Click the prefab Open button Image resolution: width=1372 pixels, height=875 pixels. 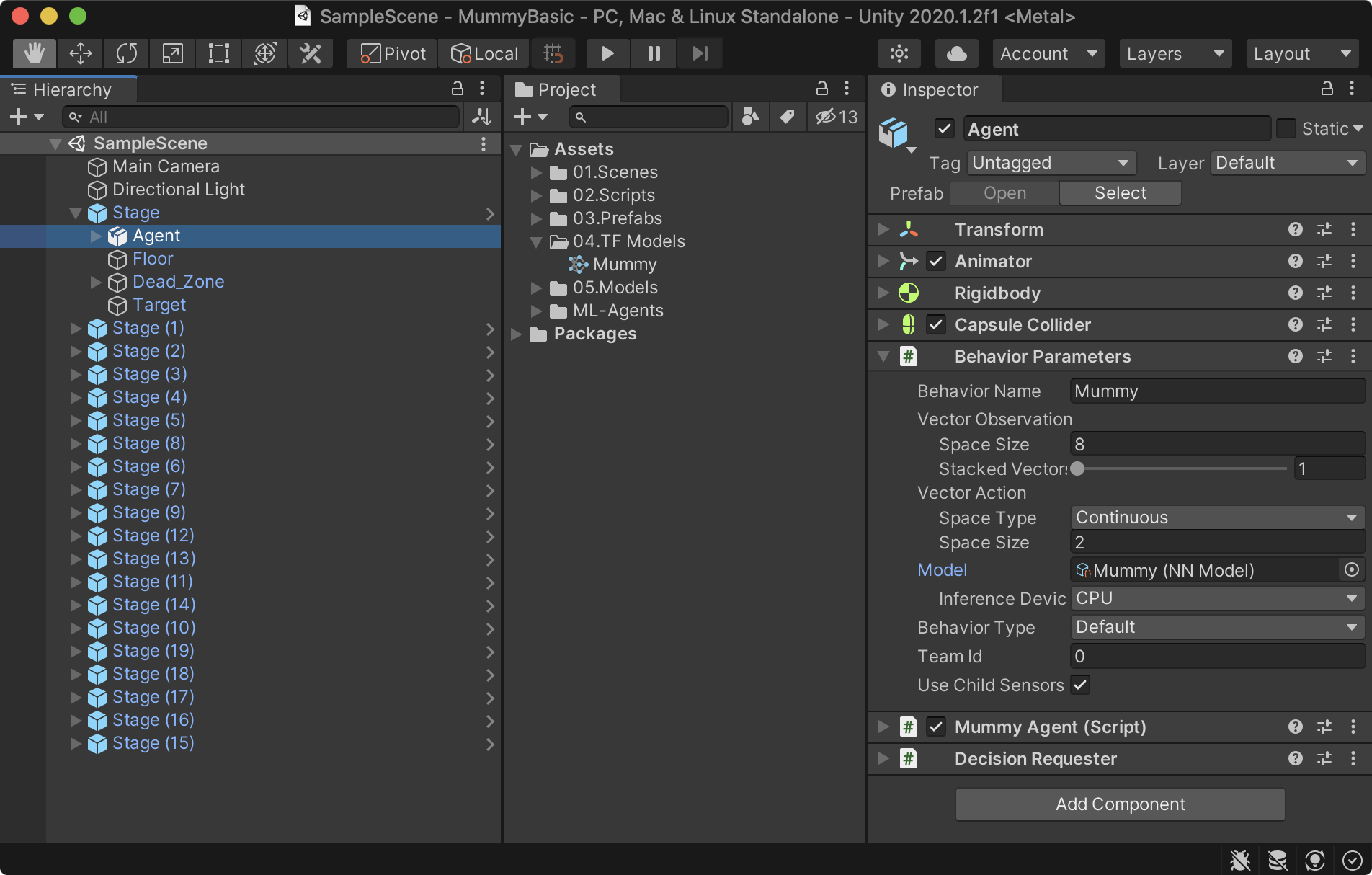pyautogui.click(x=1004, y=193)
